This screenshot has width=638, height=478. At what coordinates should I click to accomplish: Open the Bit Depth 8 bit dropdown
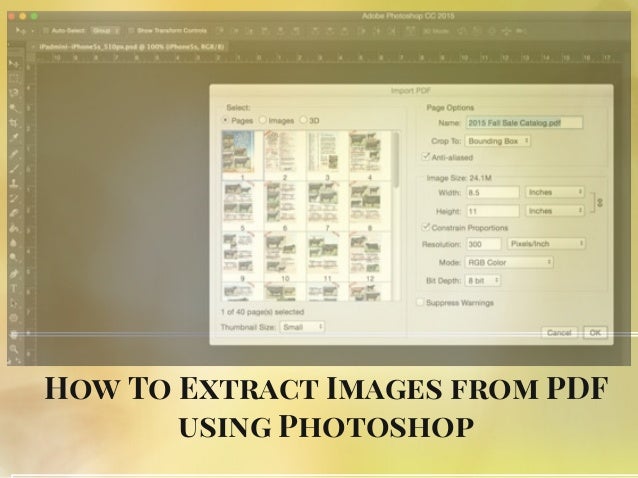pos(483,281)
